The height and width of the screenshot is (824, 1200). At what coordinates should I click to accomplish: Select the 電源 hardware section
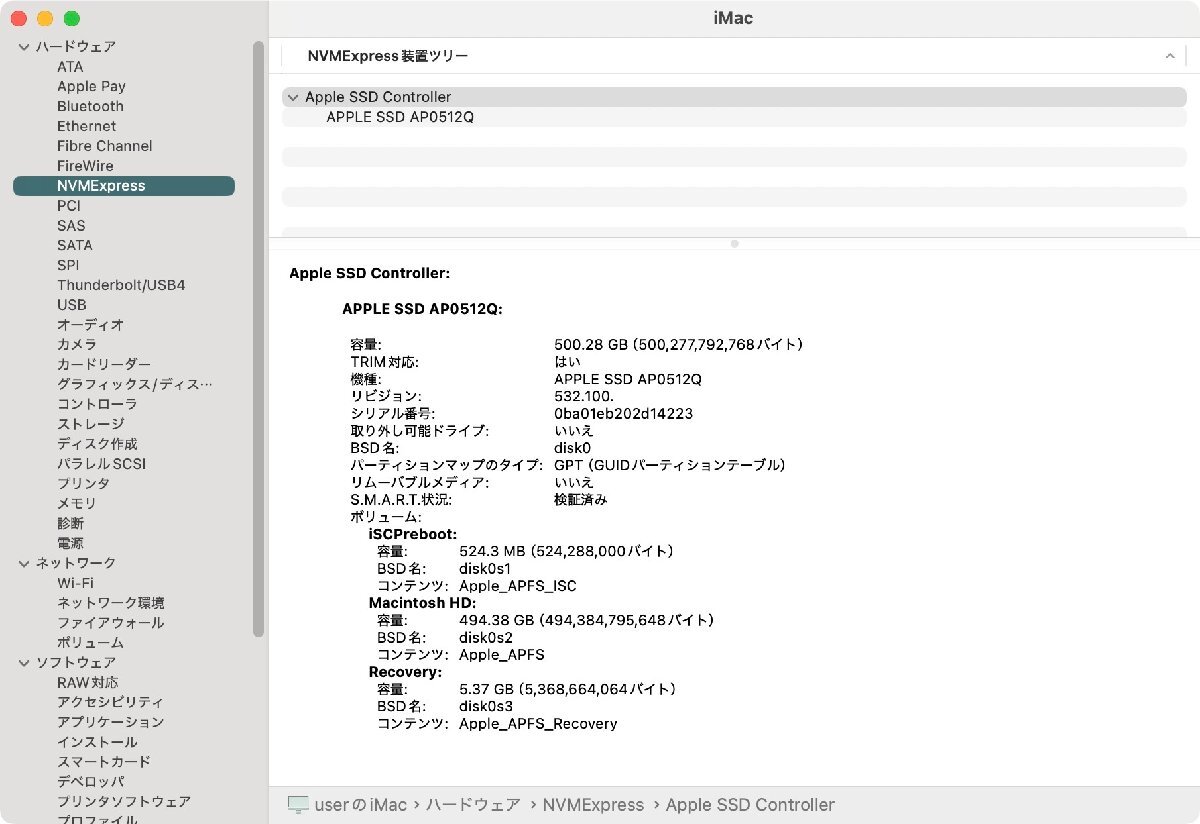pos(70,543)
